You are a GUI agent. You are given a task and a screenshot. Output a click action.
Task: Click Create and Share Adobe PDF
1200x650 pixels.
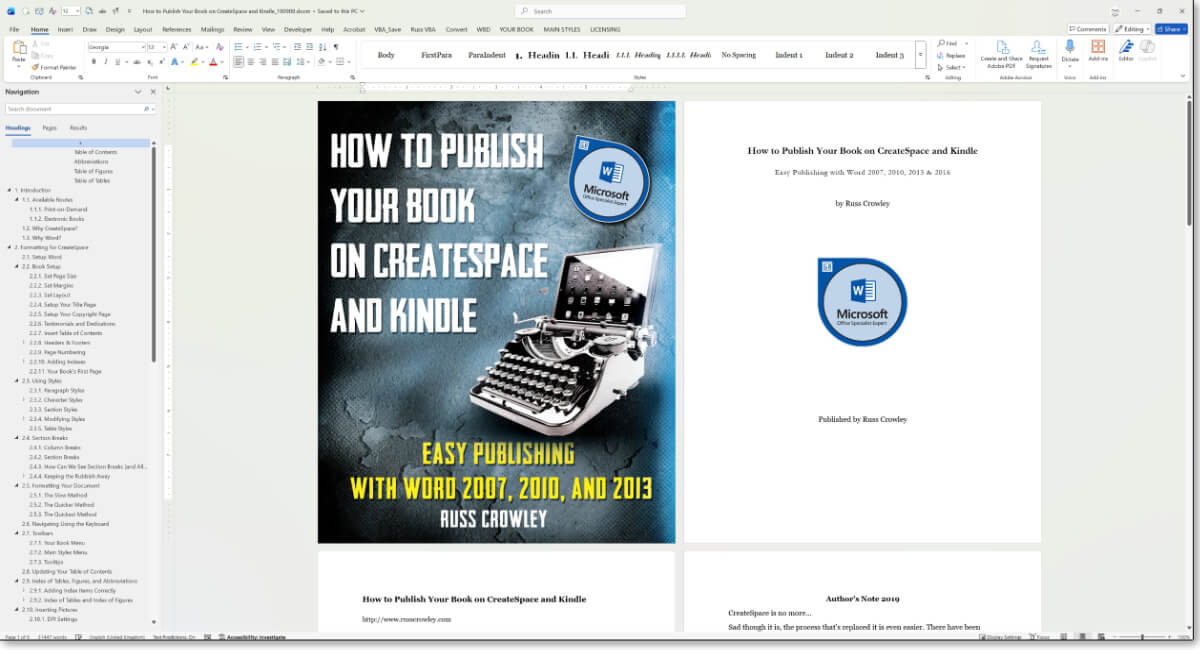[1003, 52]
